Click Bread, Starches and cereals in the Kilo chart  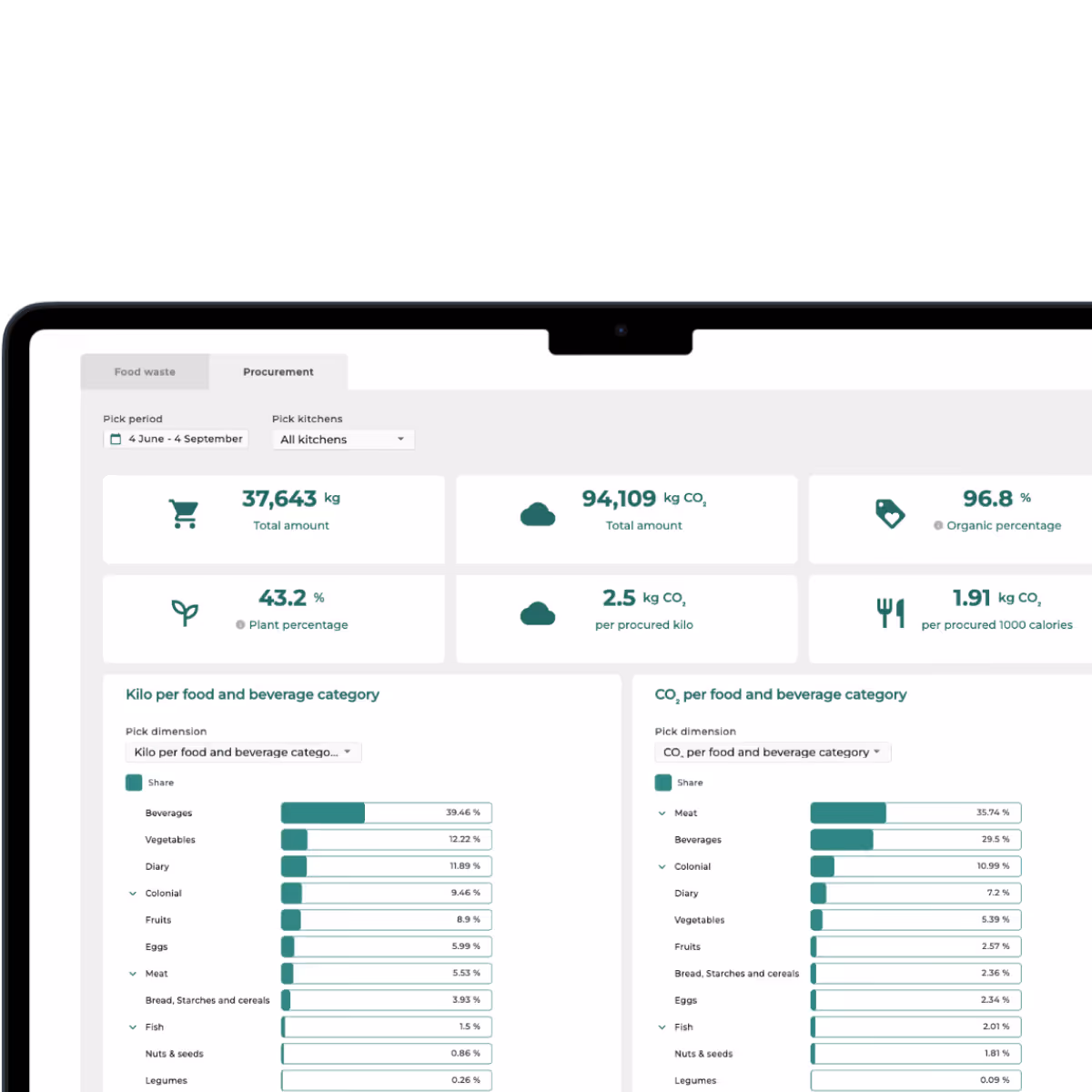tap(207, 1000)
